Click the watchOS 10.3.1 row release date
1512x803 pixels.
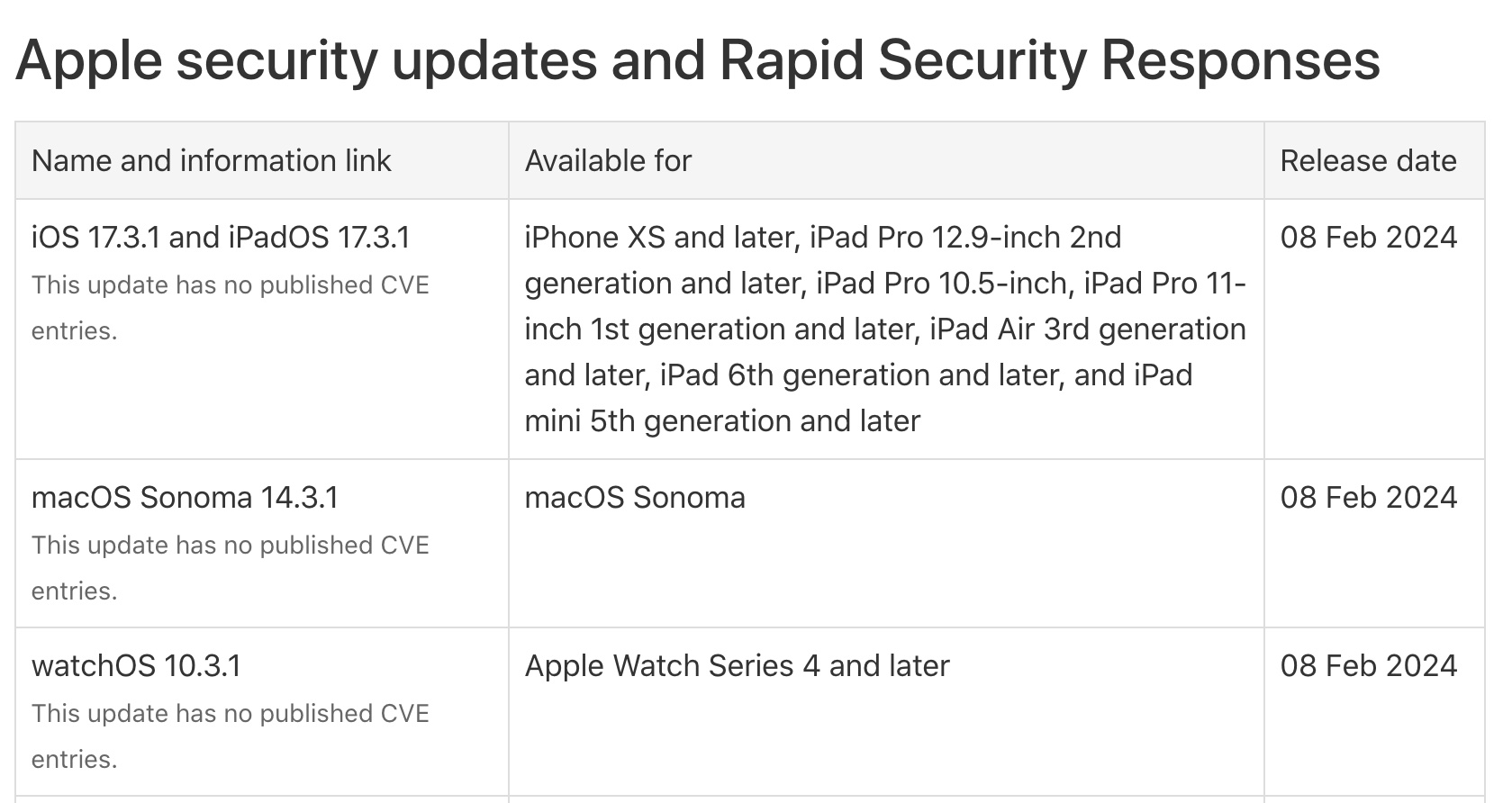click(x=1368, y=666)
